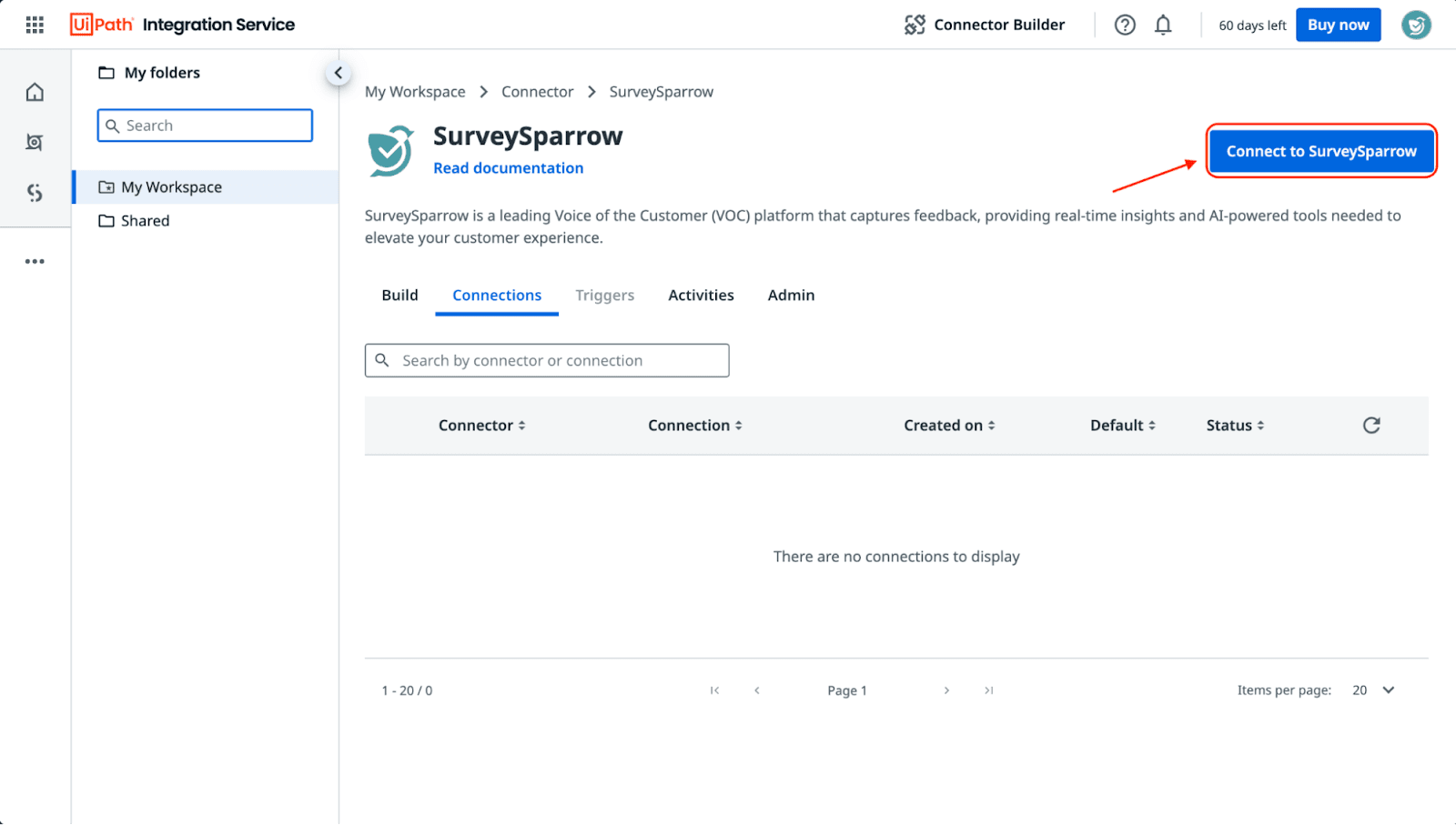Open the app launcher grid icon

tap(35, 25)
